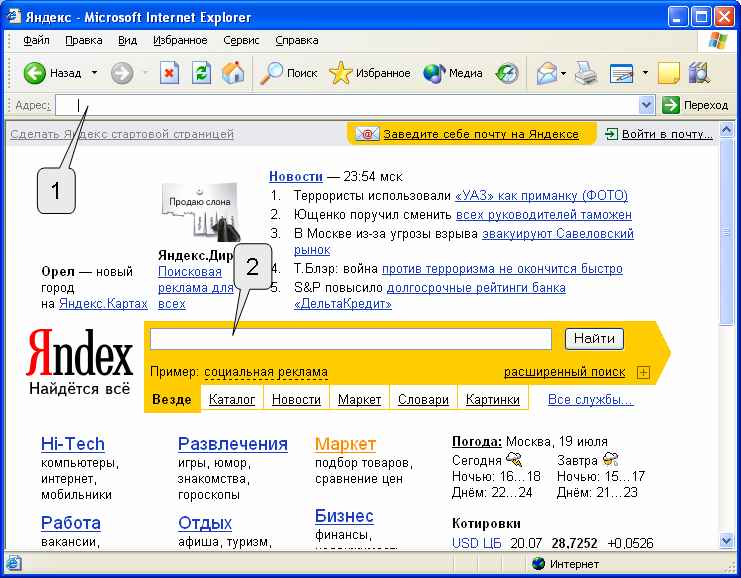The height and width of the screenshot is (578, 741).
Task: Select the Маркет search tab
Action: point(359,399)
